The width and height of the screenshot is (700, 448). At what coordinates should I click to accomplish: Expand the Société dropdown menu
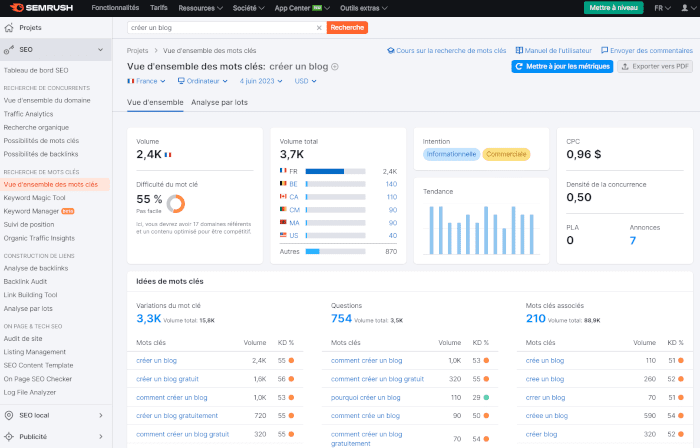coord(249,8)
